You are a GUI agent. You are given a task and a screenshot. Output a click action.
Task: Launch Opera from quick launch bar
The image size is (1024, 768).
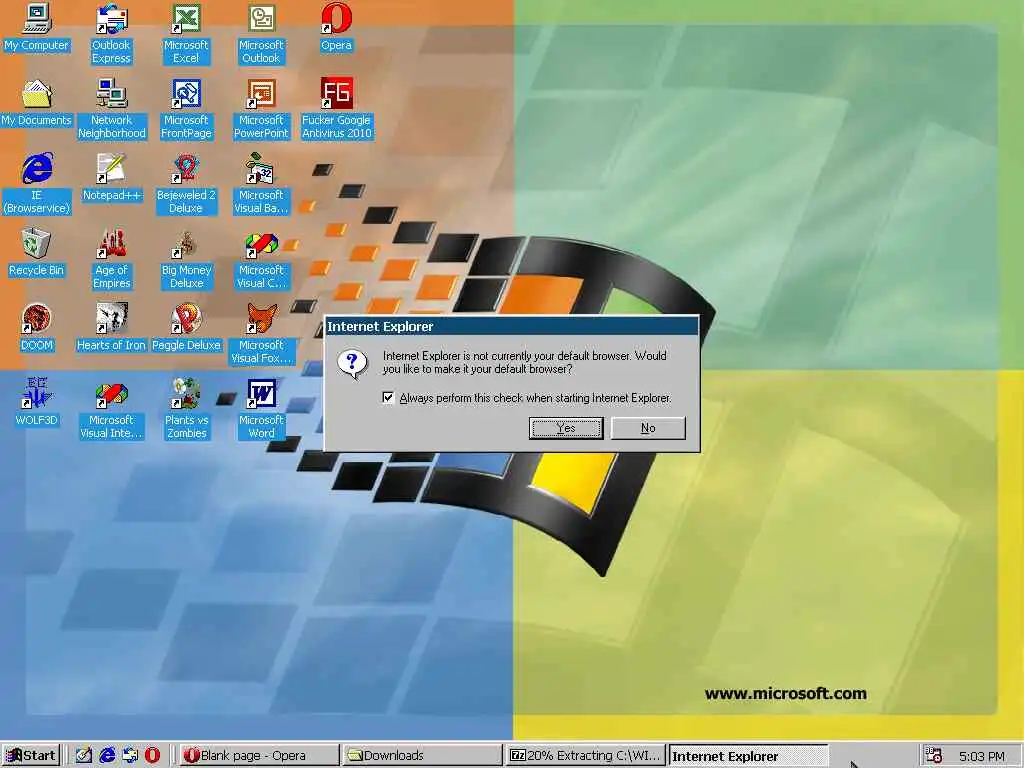(152, 756)
